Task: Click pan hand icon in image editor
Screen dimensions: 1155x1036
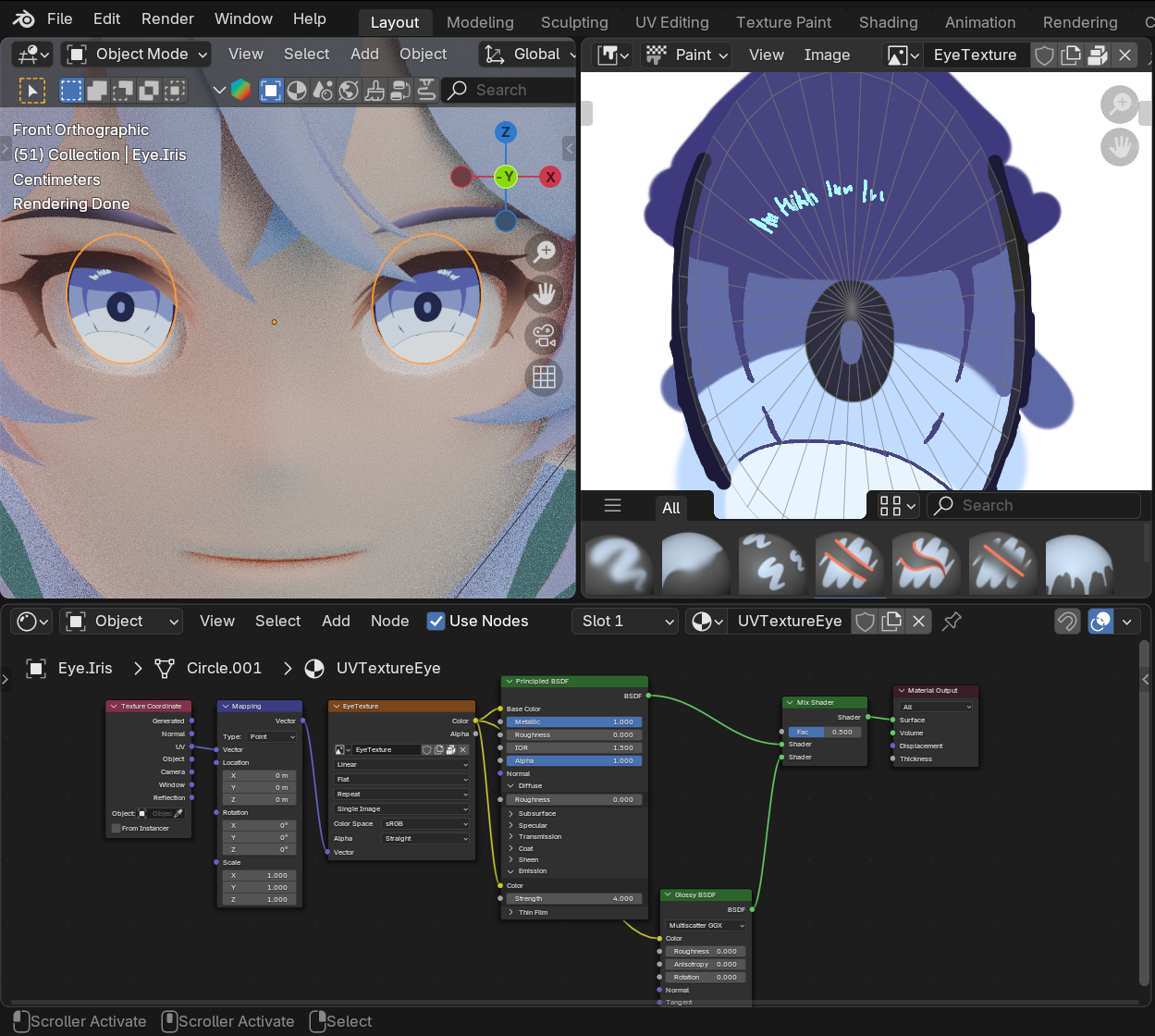Action: [x=1119, y=148]
